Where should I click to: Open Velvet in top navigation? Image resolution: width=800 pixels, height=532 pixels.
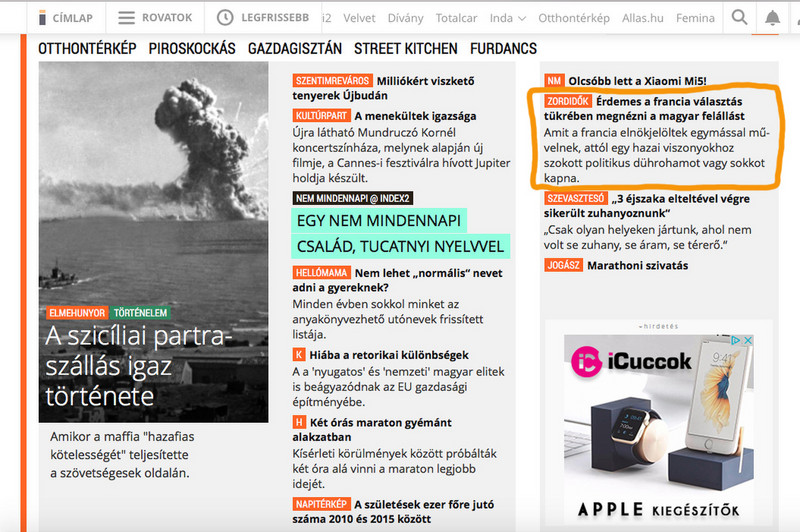pyautogui.click(x=359, y=18)
